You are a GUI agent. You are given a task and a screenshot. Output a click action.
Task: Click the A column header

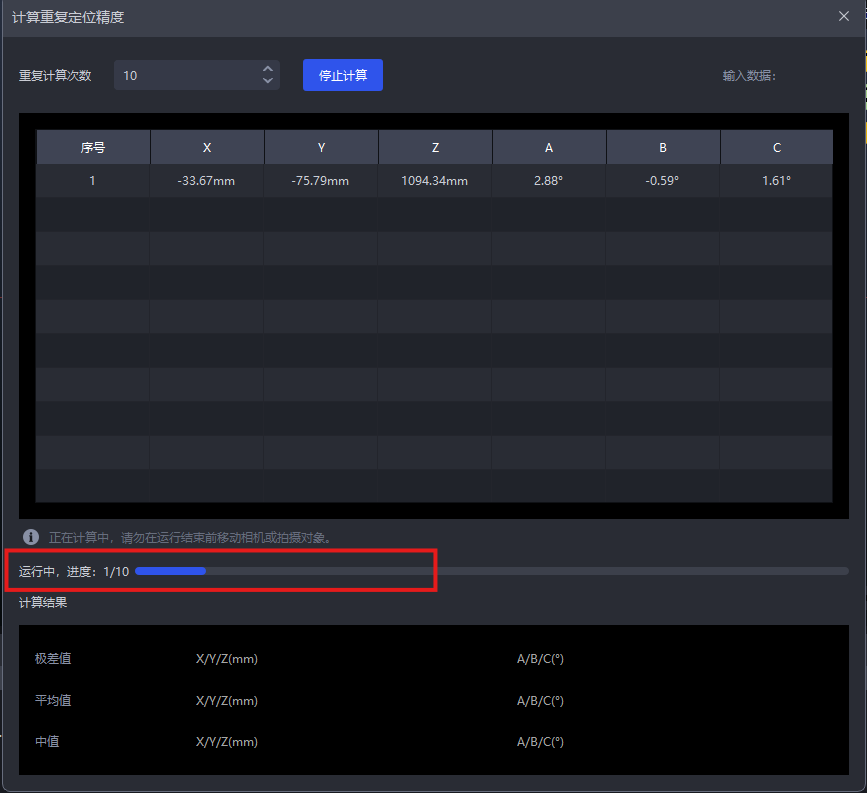(x=549, y=147)
